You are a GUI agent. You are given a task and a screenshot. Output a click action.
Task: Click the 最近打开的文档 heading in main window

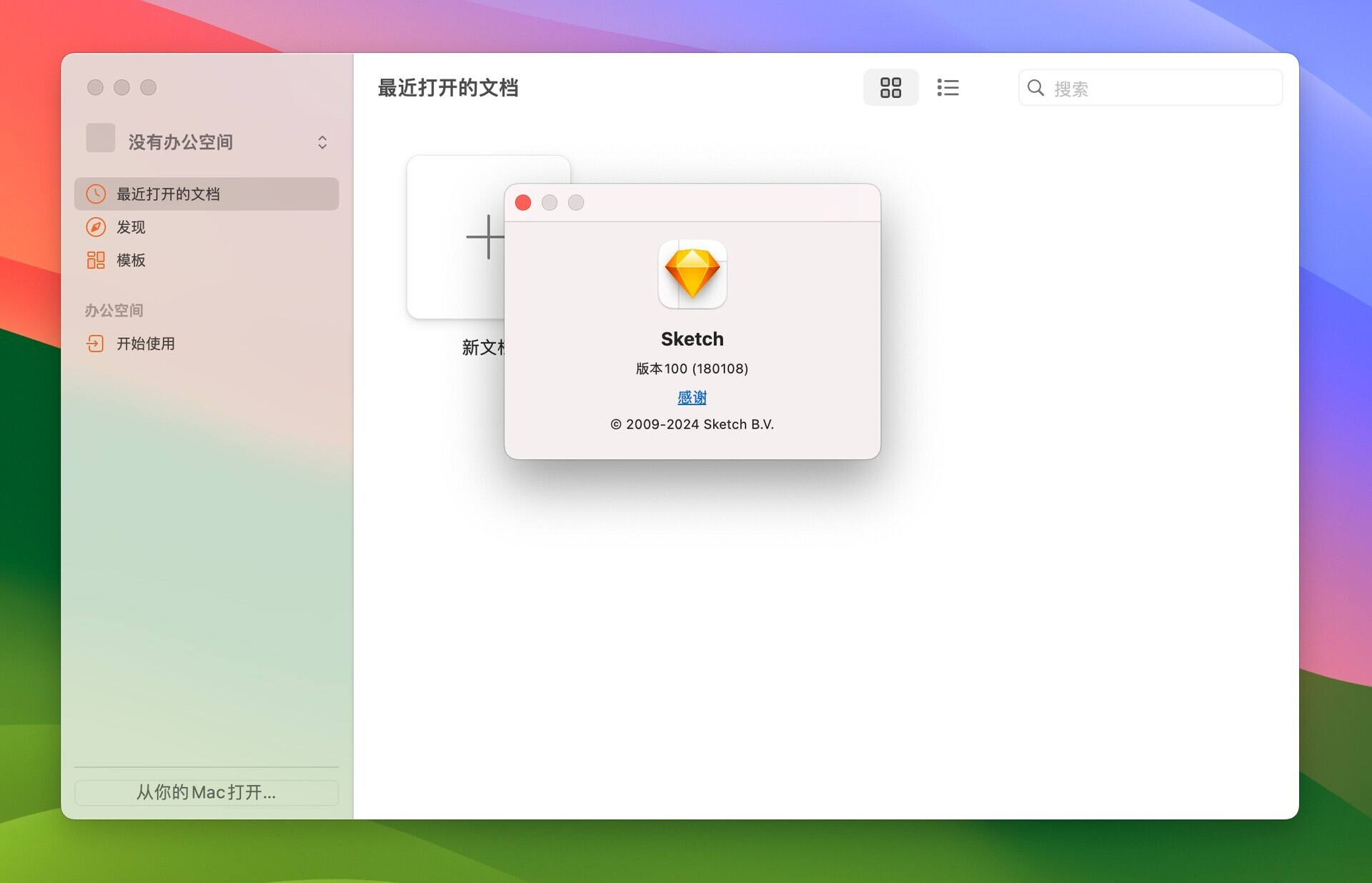[448, 88]
